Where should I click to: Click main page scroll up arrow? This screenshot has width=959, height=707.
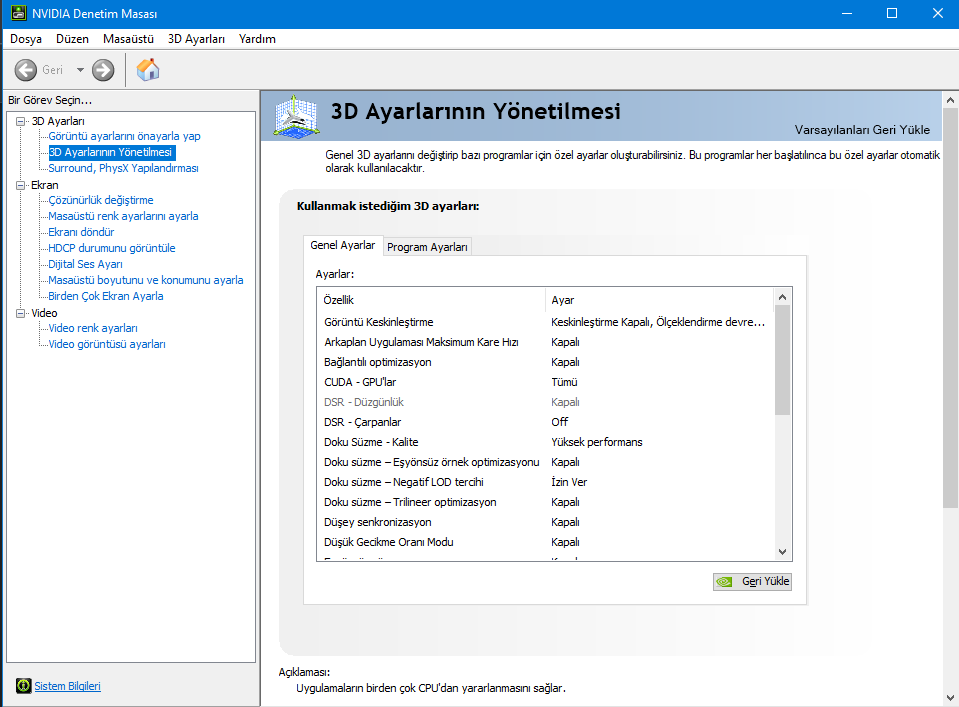click(950, 100)
